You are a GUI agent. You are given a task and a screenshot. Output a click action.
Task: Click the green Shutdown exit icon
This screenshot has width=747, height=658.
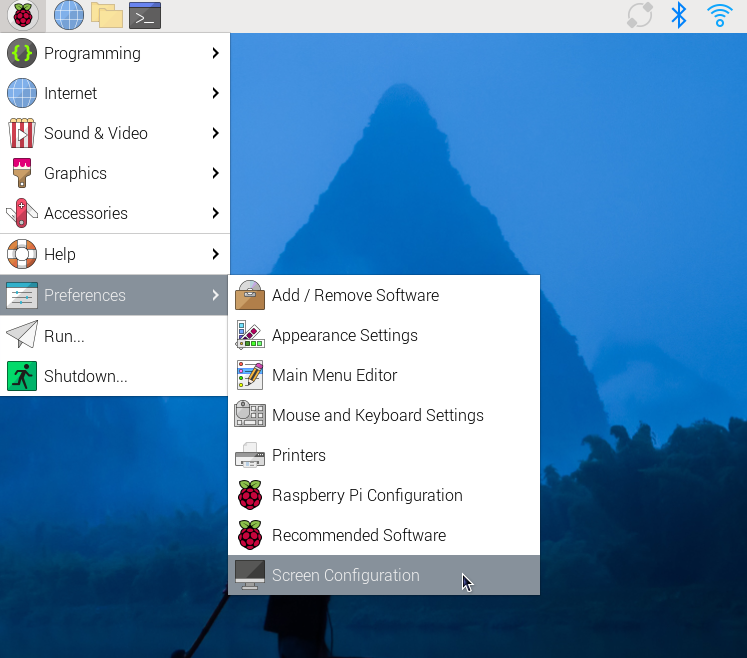coord(21,376)
